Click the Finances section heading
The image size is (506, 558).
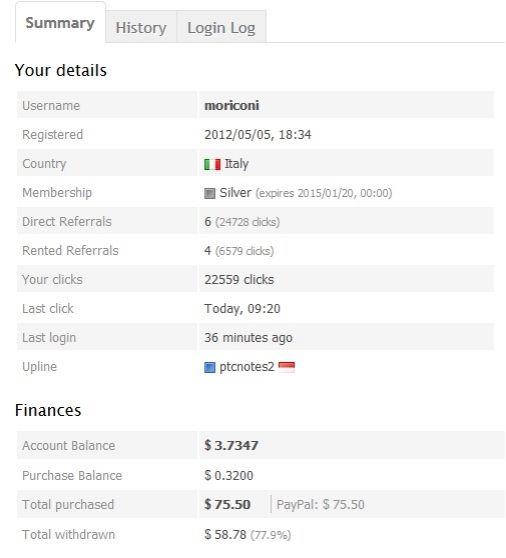(x=48, y=410)
